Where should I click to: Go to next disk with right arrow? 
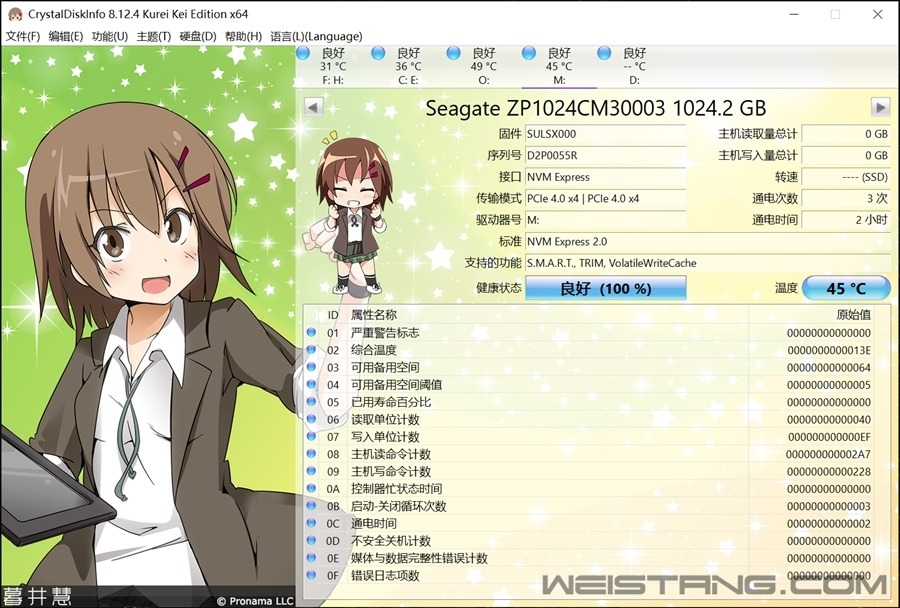click(880, 107)
